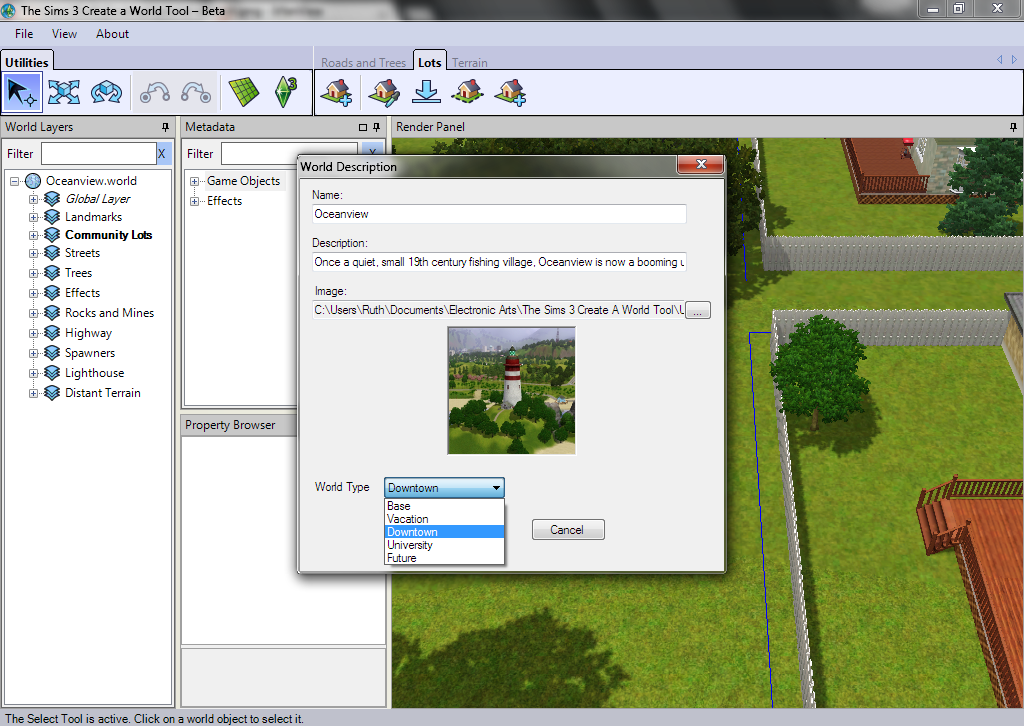Click the blue download arrow lot icon

click(x=427, y=93)
